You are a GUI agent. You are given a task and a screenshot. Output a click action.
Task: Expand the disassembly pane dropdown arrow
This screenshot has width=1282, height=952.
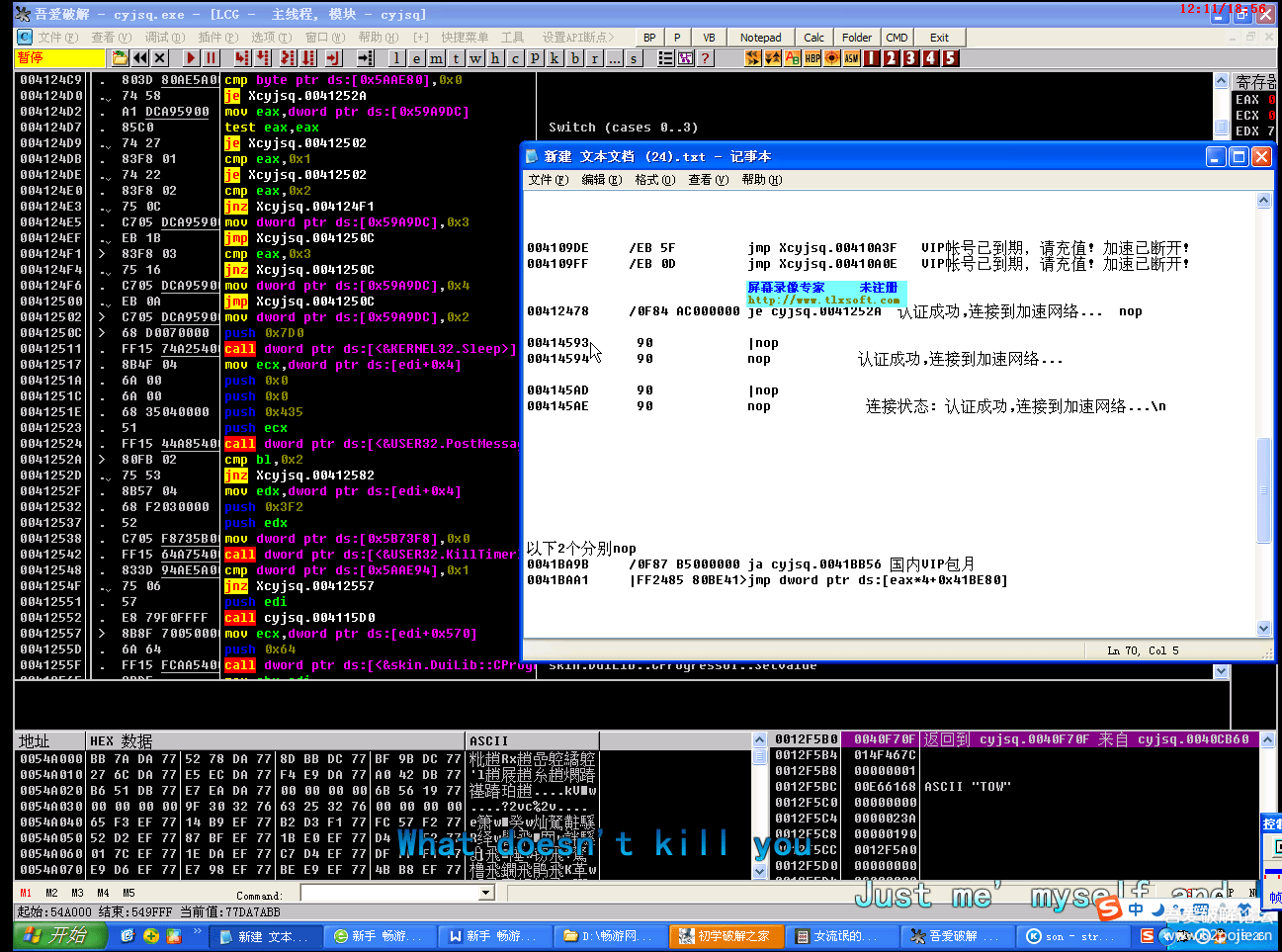1220,670
